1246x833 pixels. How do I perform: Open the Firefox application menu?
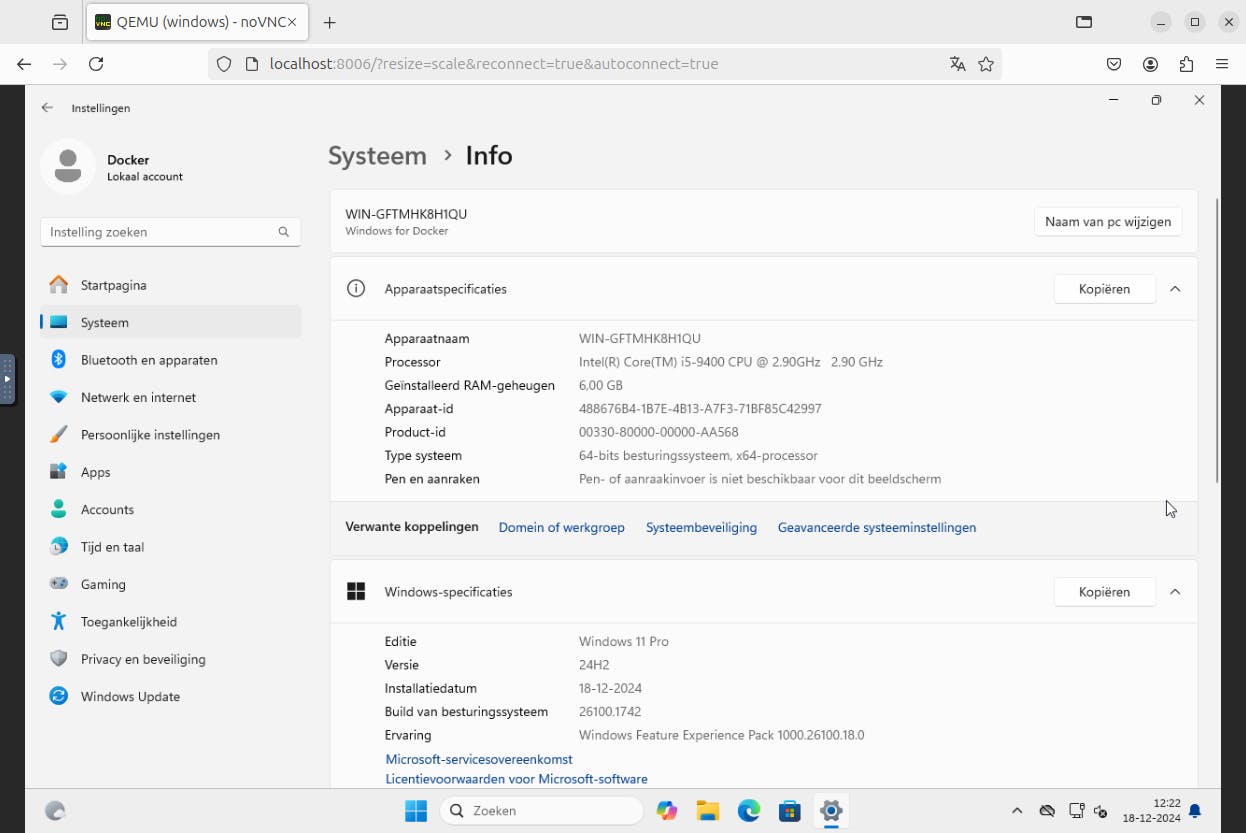click(x=1222, y=64)
